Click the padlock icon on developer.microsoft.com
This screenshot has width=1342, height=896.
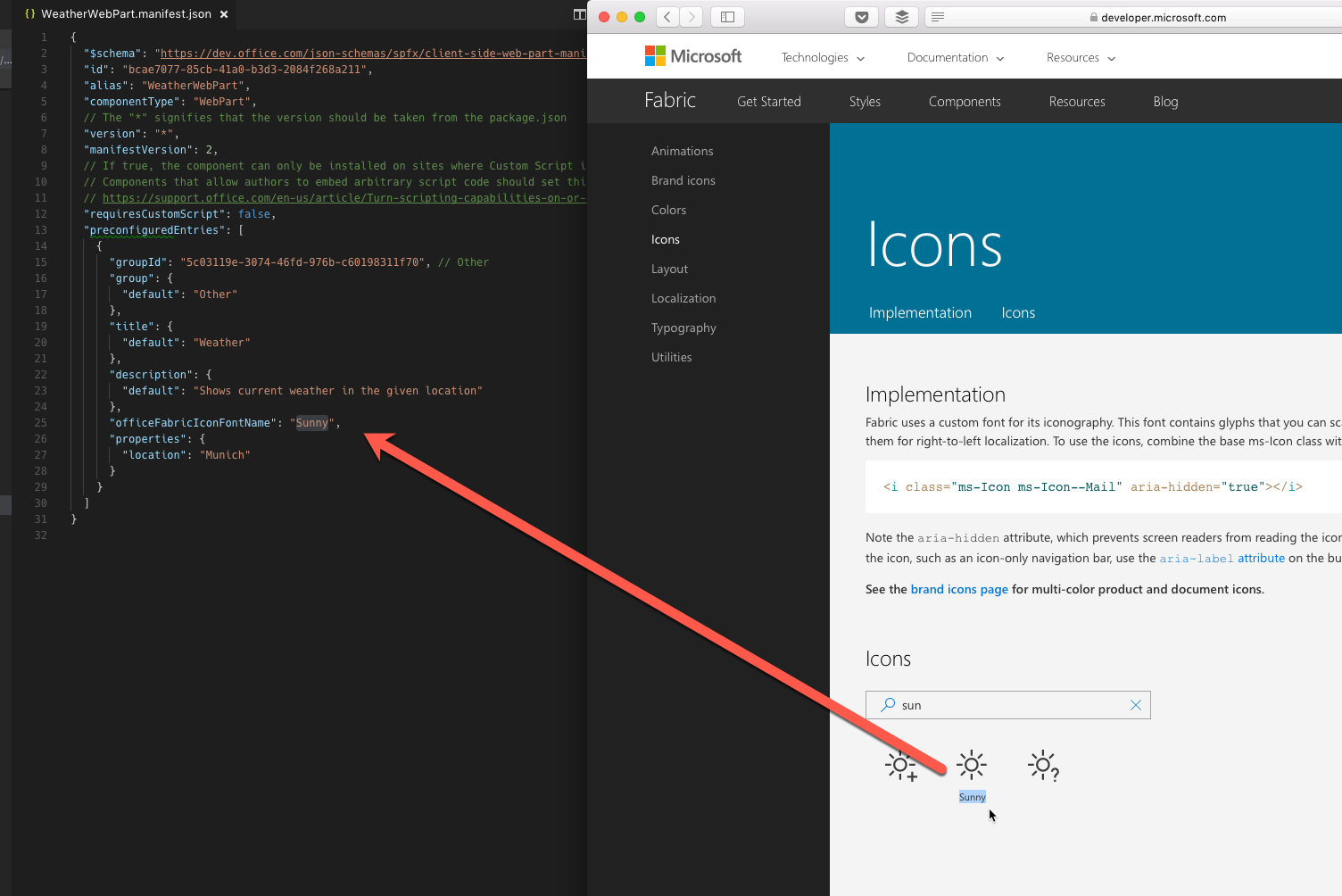click(x=1096, y=17)
